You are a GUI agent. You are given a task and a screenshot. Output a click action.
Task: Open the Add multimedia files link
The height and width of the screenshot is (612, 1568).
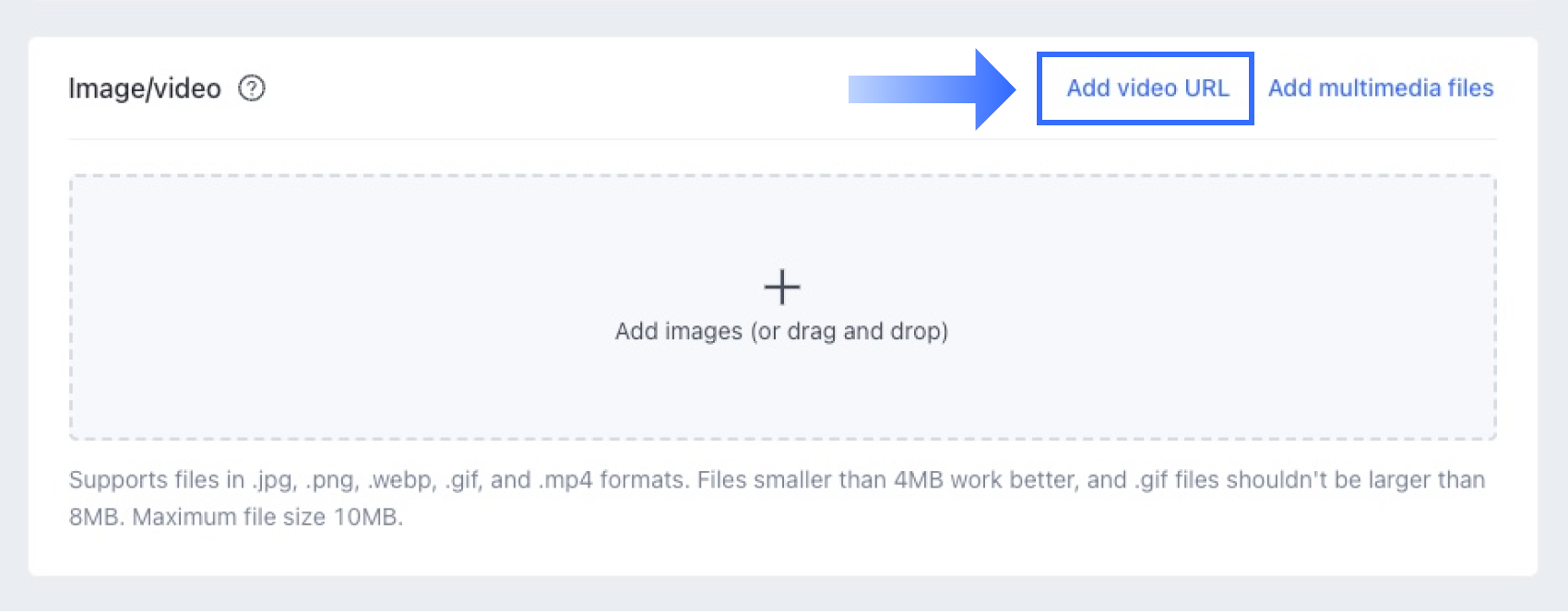click(1381, 88)
